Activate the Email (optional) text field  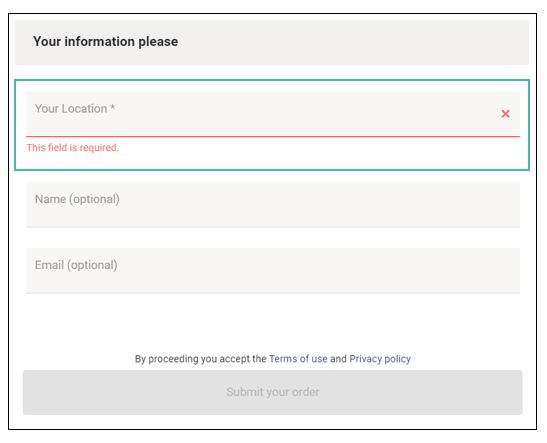point(273,271)
